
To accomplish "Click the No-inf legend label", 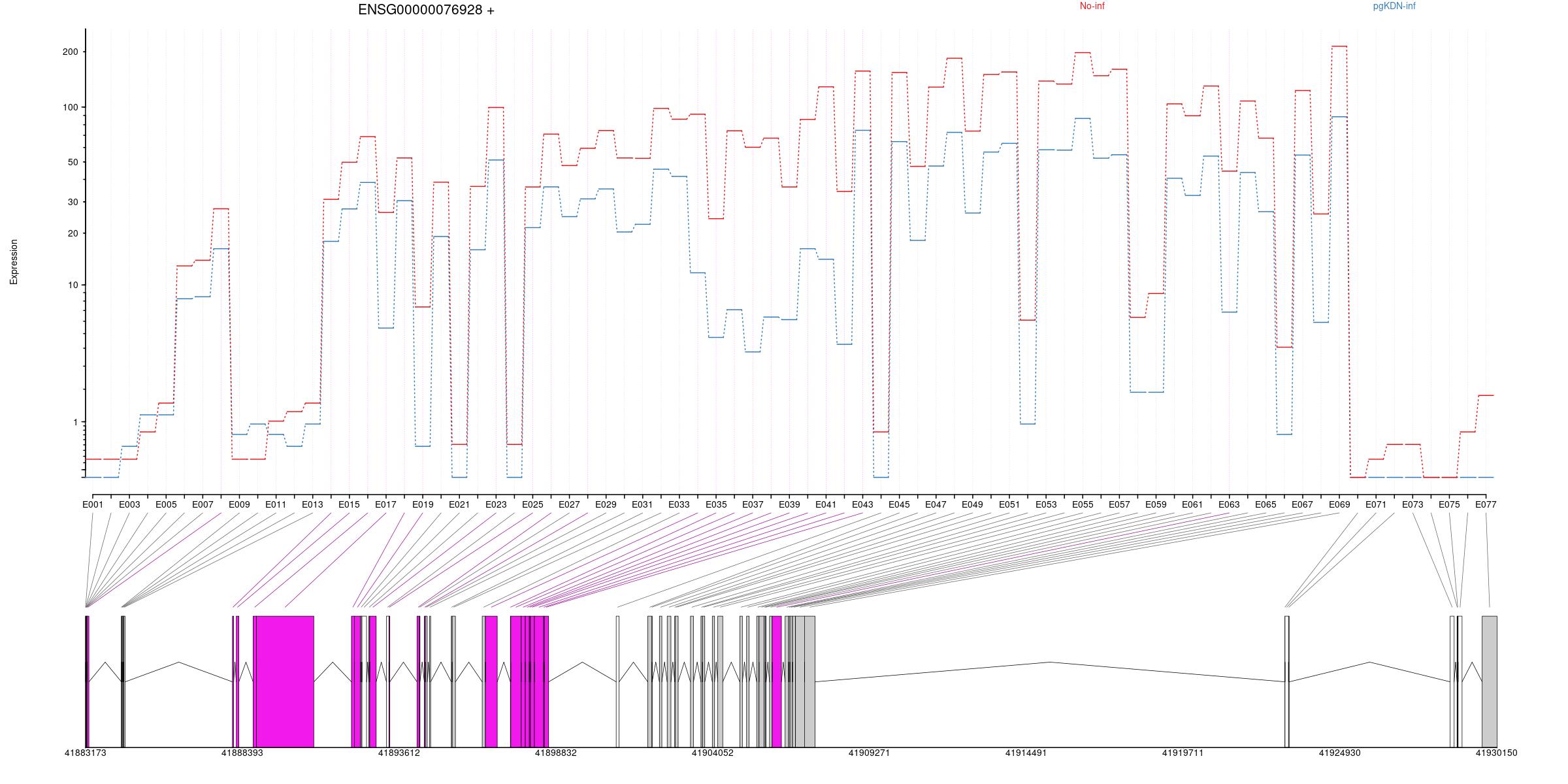I will (1092, 7).
